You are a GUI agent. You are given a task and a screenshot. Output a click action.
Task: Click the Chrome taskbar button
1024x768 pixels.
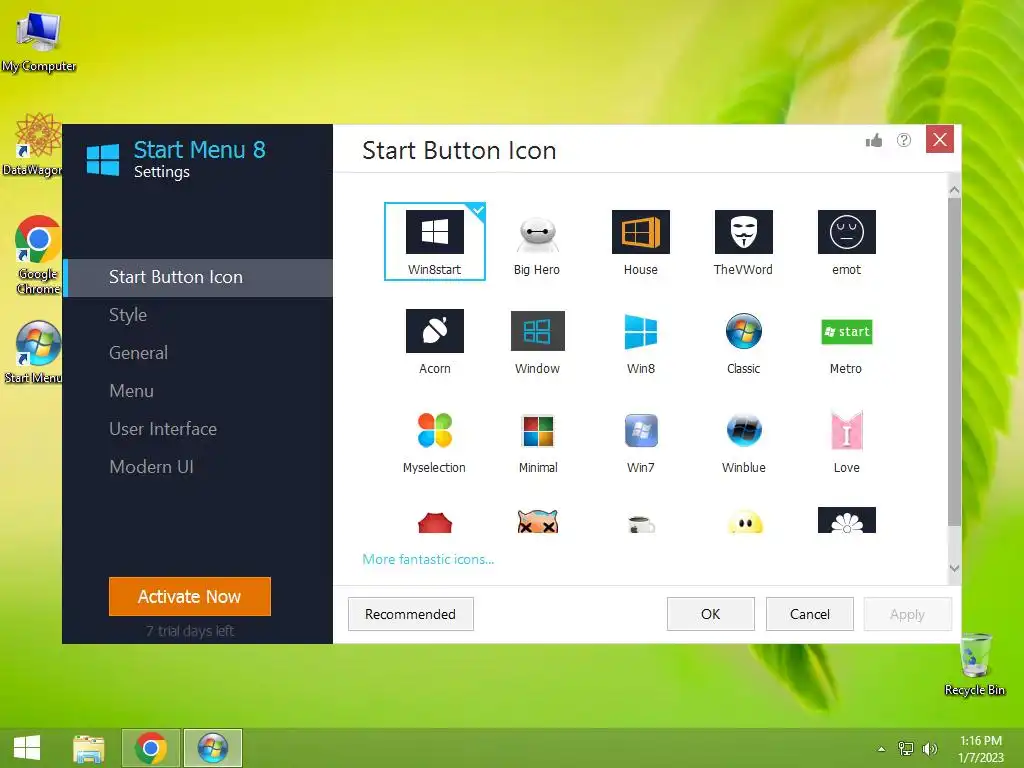(151, 748)
